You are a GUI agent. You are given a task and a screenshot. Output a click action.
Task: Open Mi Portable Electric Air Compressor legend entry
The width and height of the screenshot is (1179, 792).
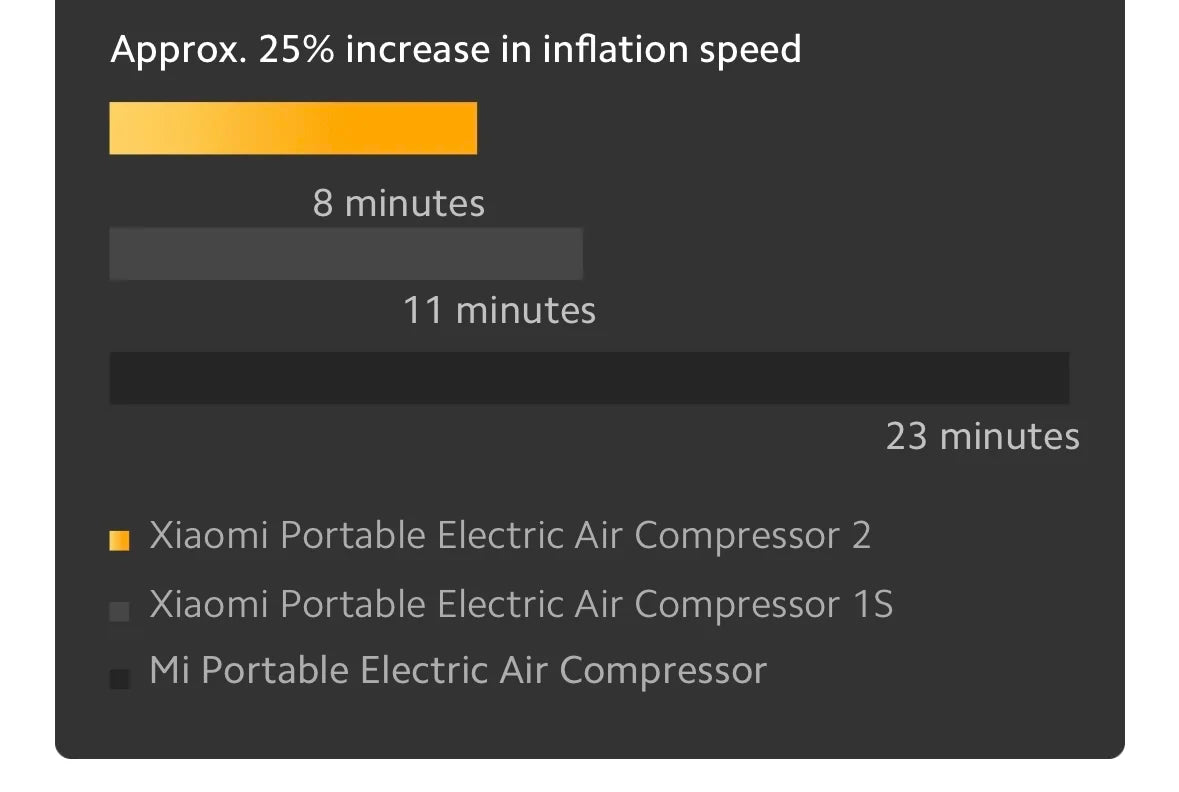pyautogui.click(x=457, y=670)
